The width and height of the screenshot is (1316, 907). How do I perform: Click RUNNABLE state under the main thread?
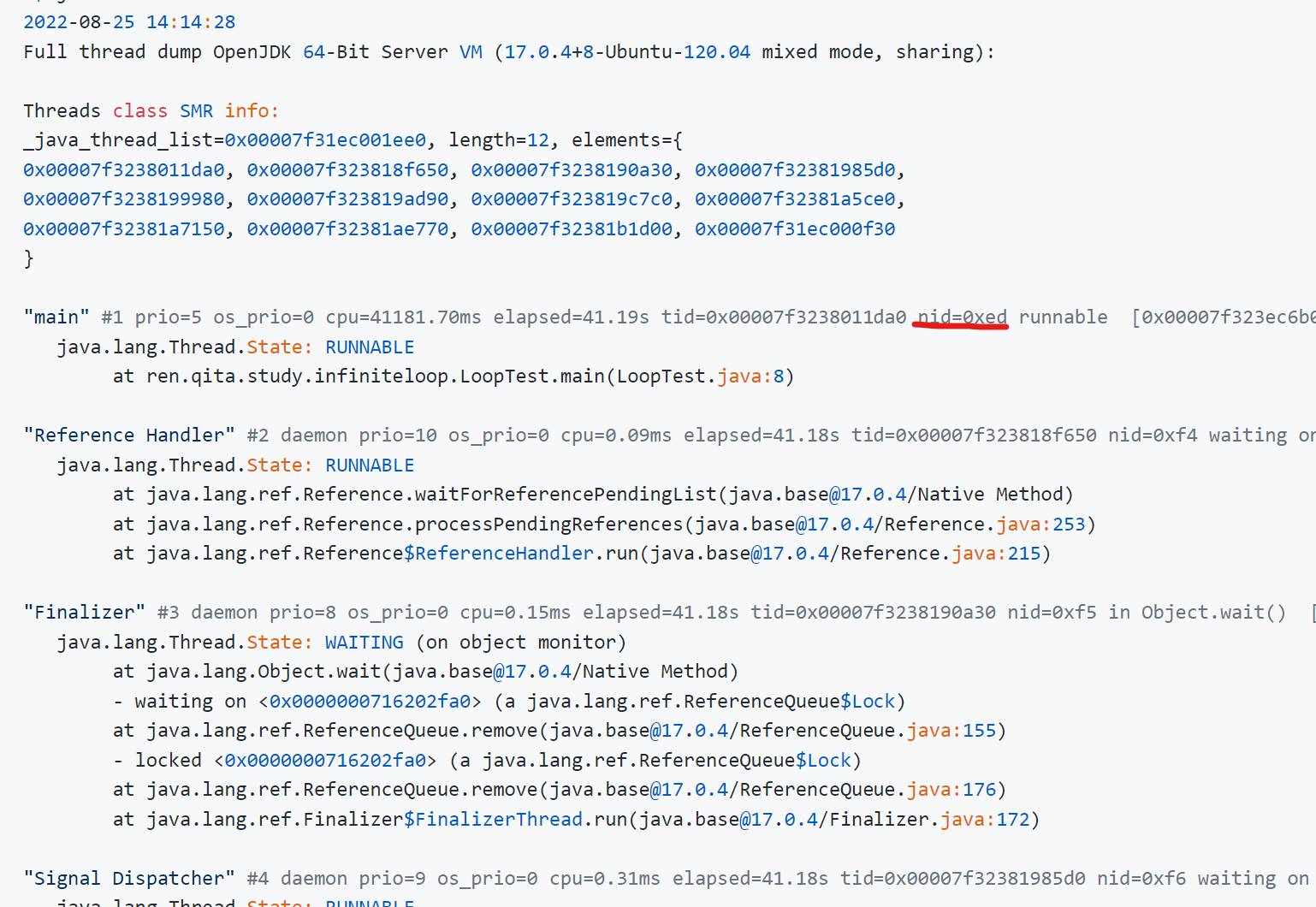370,347
